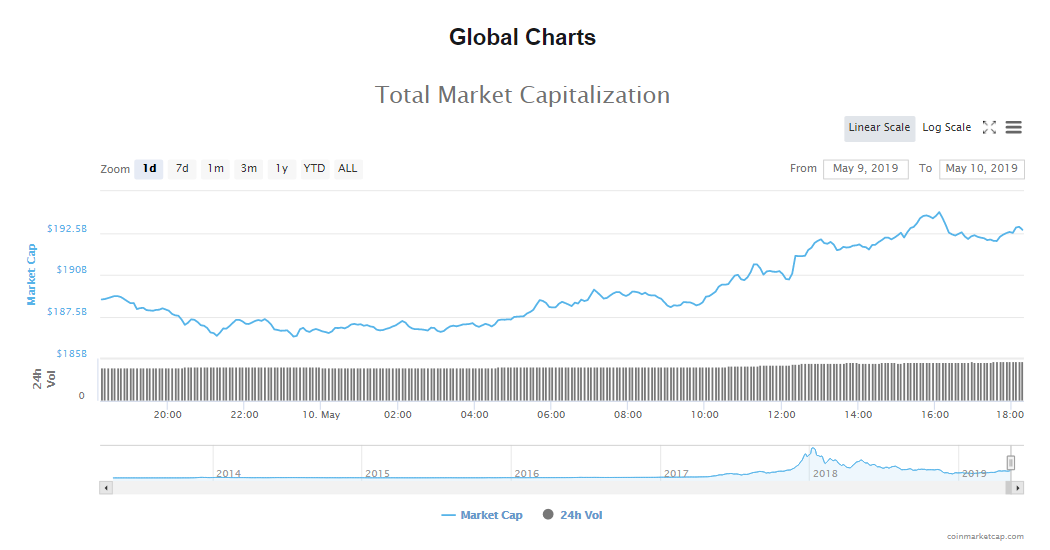Image resolution: width=1050 pixels, height=550 pixels.
Task: Open coinmarketcap.com credit link
Action: click(x=985, y=537)
